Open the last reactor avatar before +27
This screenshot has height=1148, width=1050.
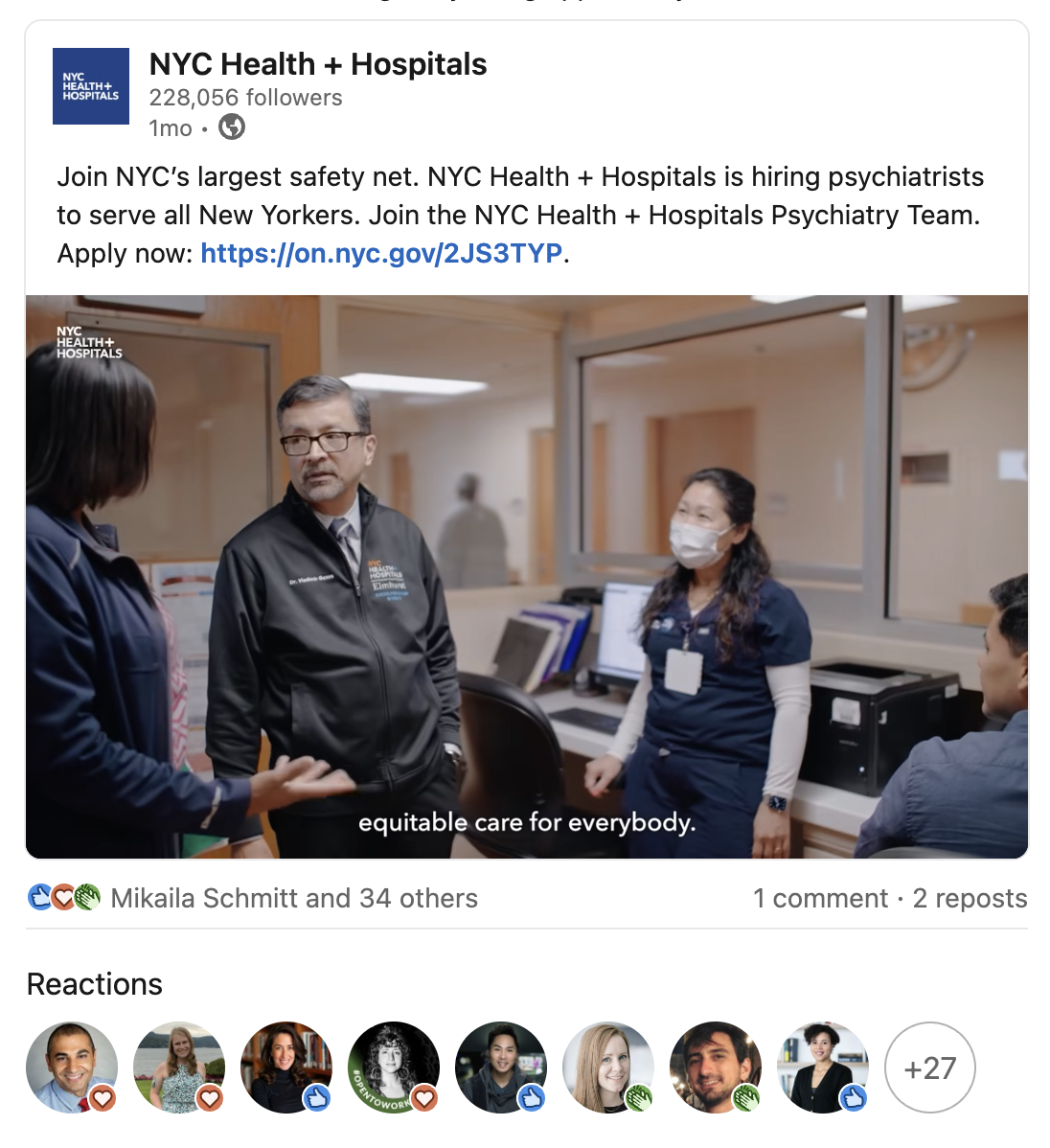click(x=823, y=1068)
